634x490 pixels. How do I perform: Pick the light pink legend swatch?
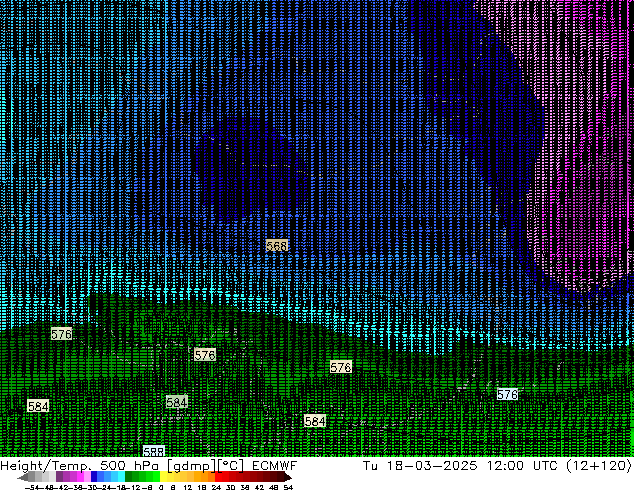click(87, 477)
